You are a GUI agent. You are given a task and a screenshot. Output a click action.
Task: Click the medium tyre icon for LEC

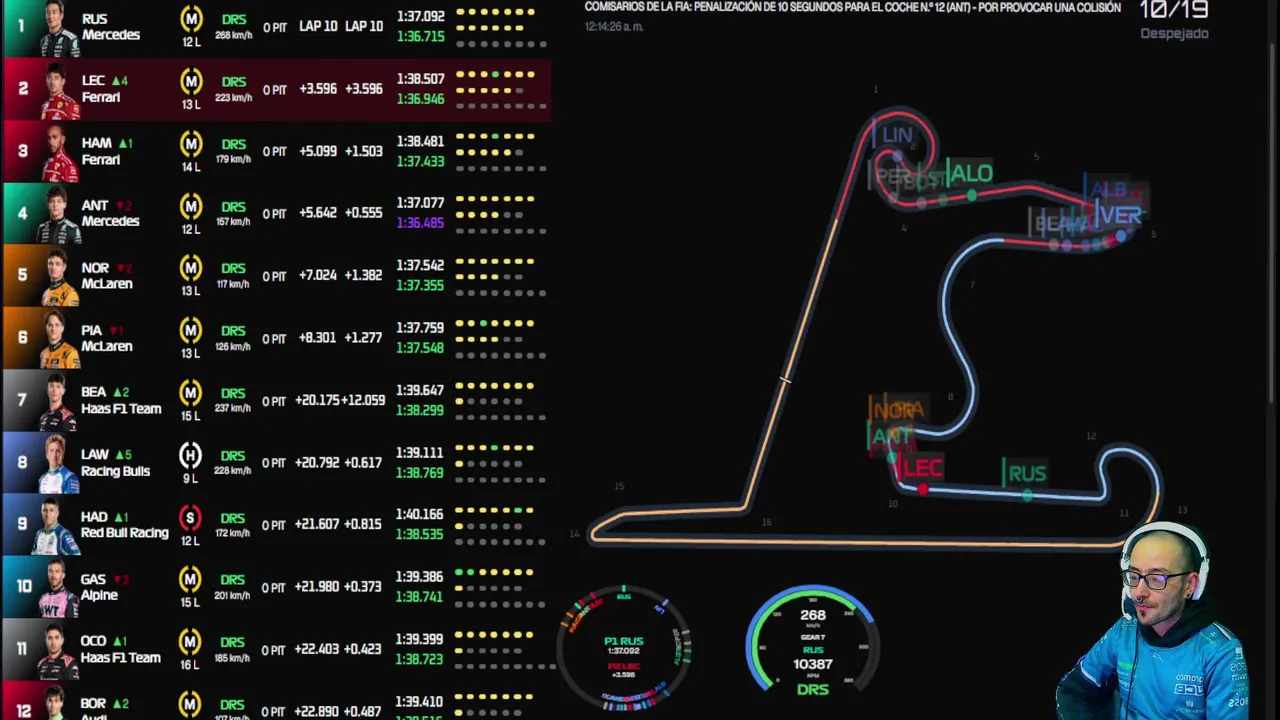click(x=191, y=81)
